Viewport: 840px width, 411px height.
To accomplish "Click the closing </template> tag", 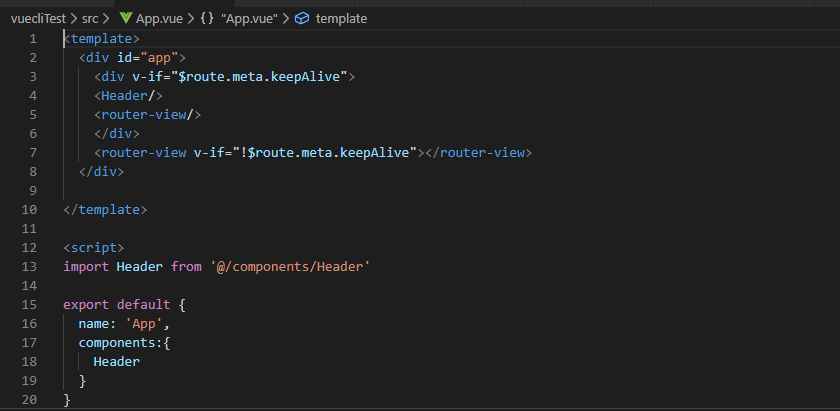I will click(105, 210).
